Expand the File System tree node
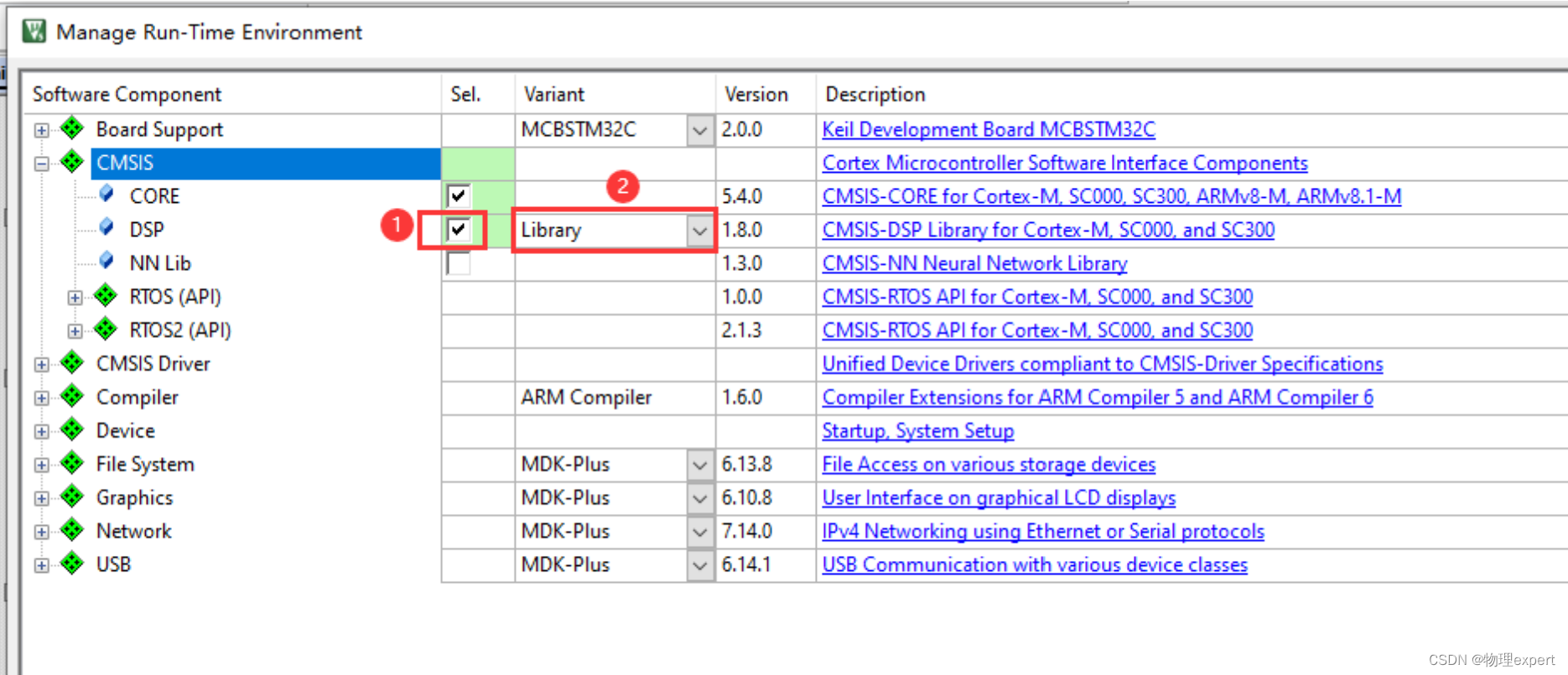 41,465
